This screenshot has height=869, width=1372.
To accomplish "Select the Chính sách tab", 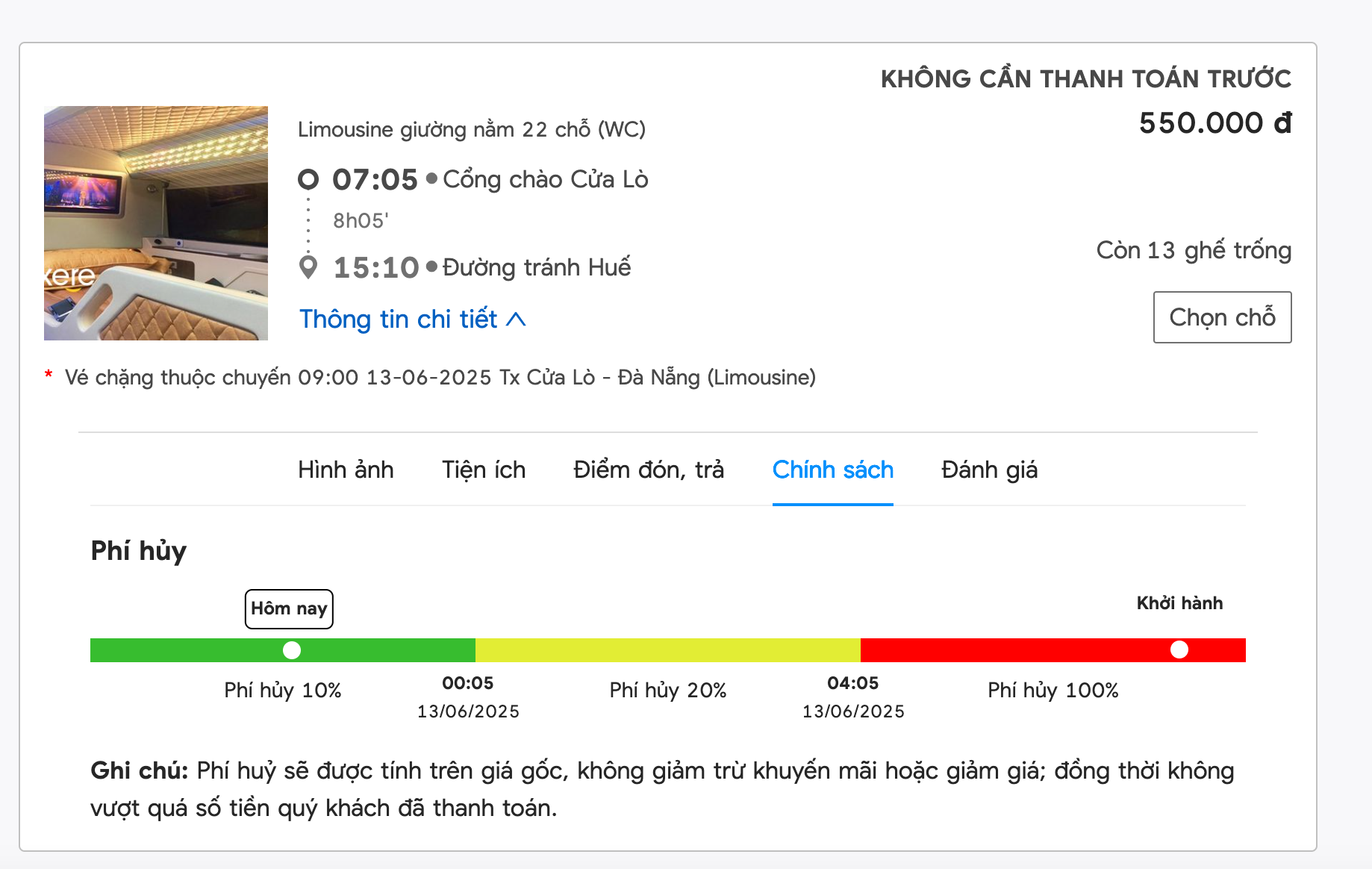I will pyautogui.click(x=833, y=470).
